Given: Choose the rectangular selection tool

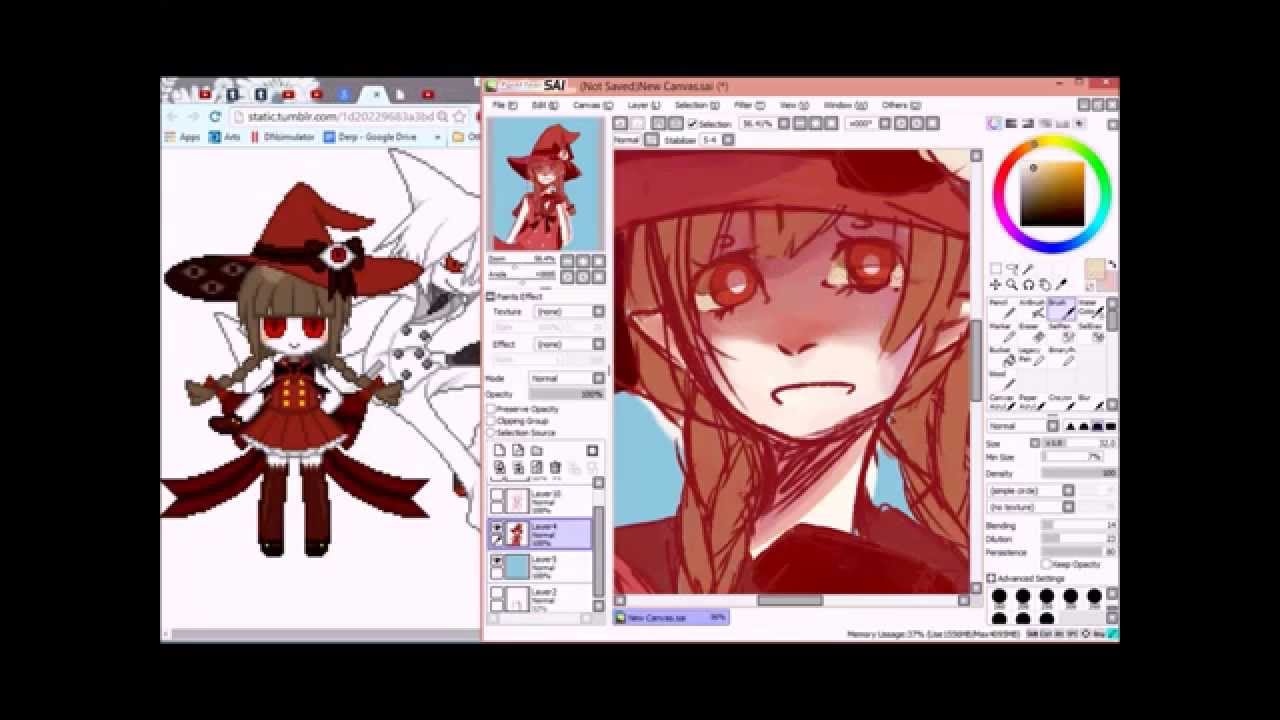Looking at the screenshot, I should pos(996,269).
